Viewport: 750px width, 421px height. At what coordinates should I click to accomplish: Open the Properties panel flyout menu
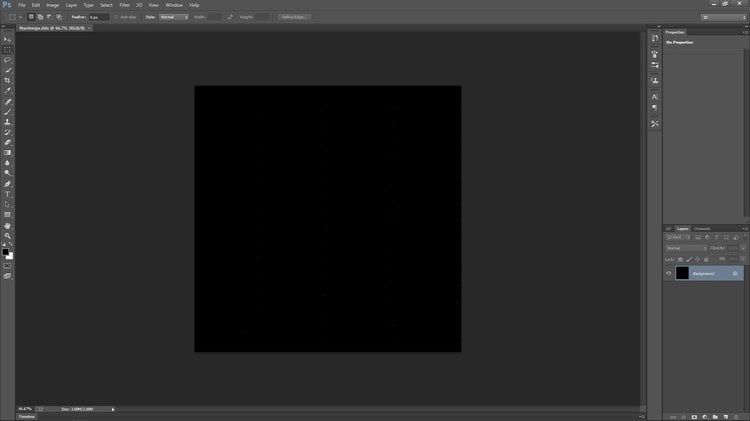[x=745, y=32]
